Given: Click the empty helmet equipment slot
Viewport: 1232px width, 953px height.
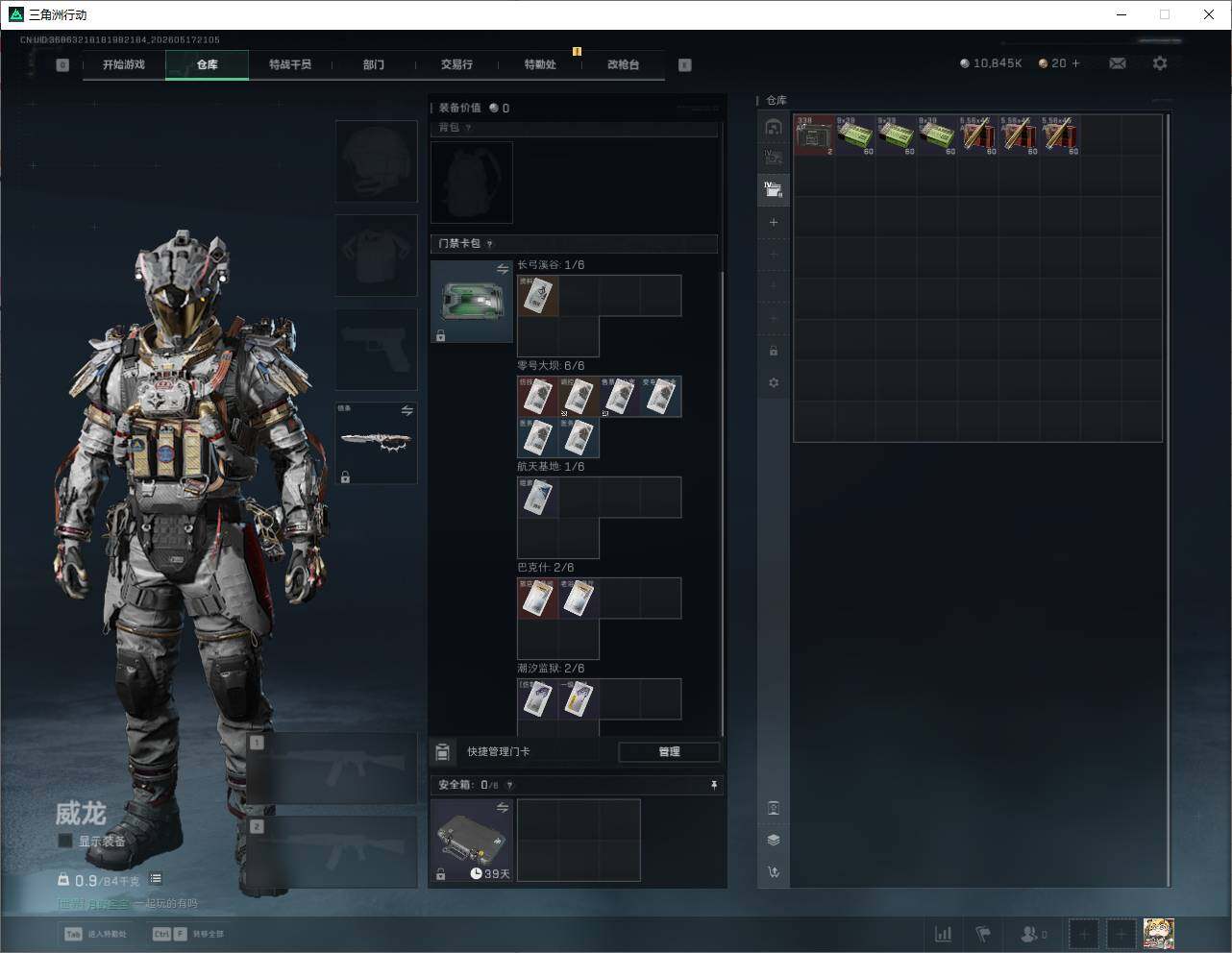Looking at the screenshot, I should tap(377, 161).
